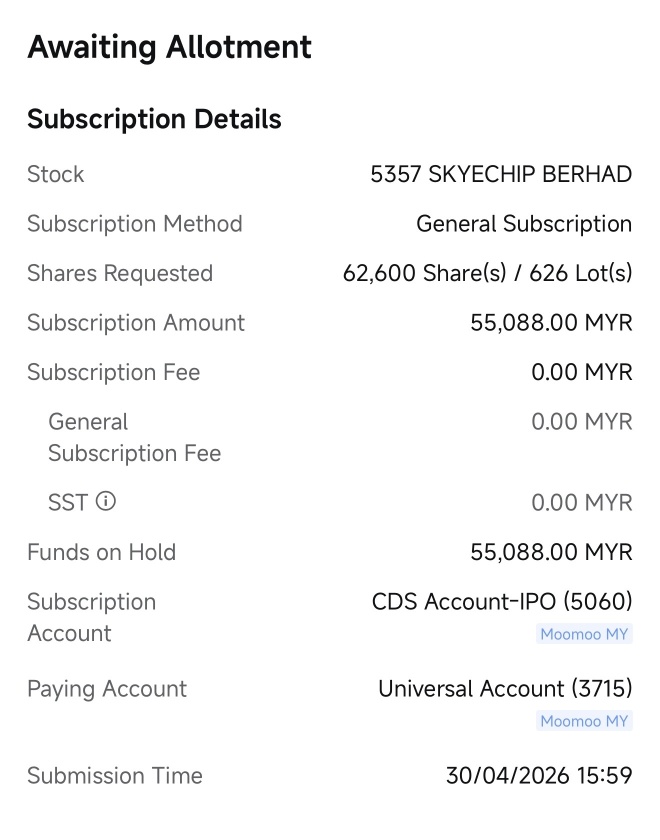Open CDS Account-IPO (5060) account
Screen dimensions: 660x840
click(502, 602)
